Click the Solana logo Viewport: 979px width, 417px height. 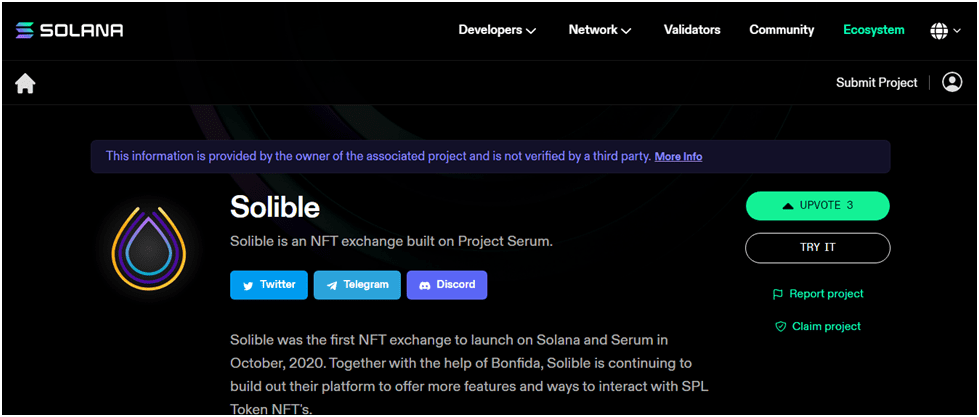69,30
